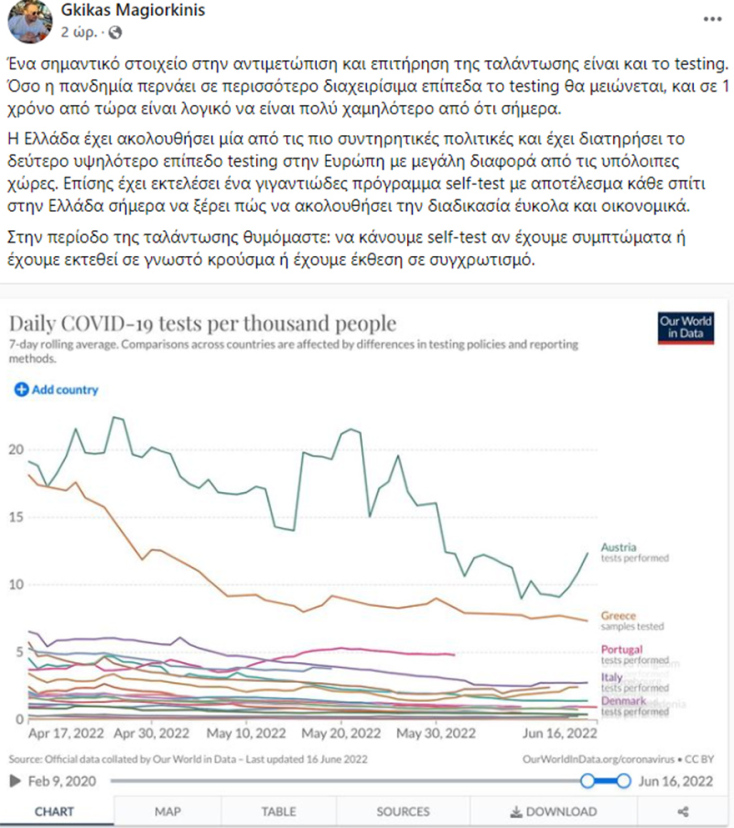Viewport: 734px width, 828px height.
Task: Open post options three-dot menu
Action: [x=709, y=20]
